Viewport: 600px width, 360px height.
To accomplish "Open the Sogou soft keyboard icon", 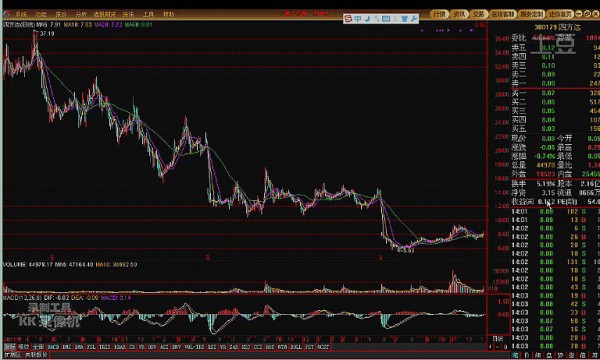I will [386, 18].
